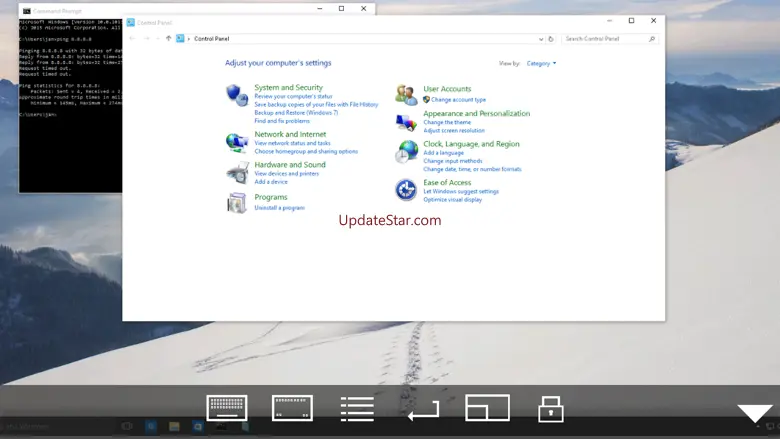Click Optimize visual display
The image size is (780, 439).
click(x=452, y=199)
